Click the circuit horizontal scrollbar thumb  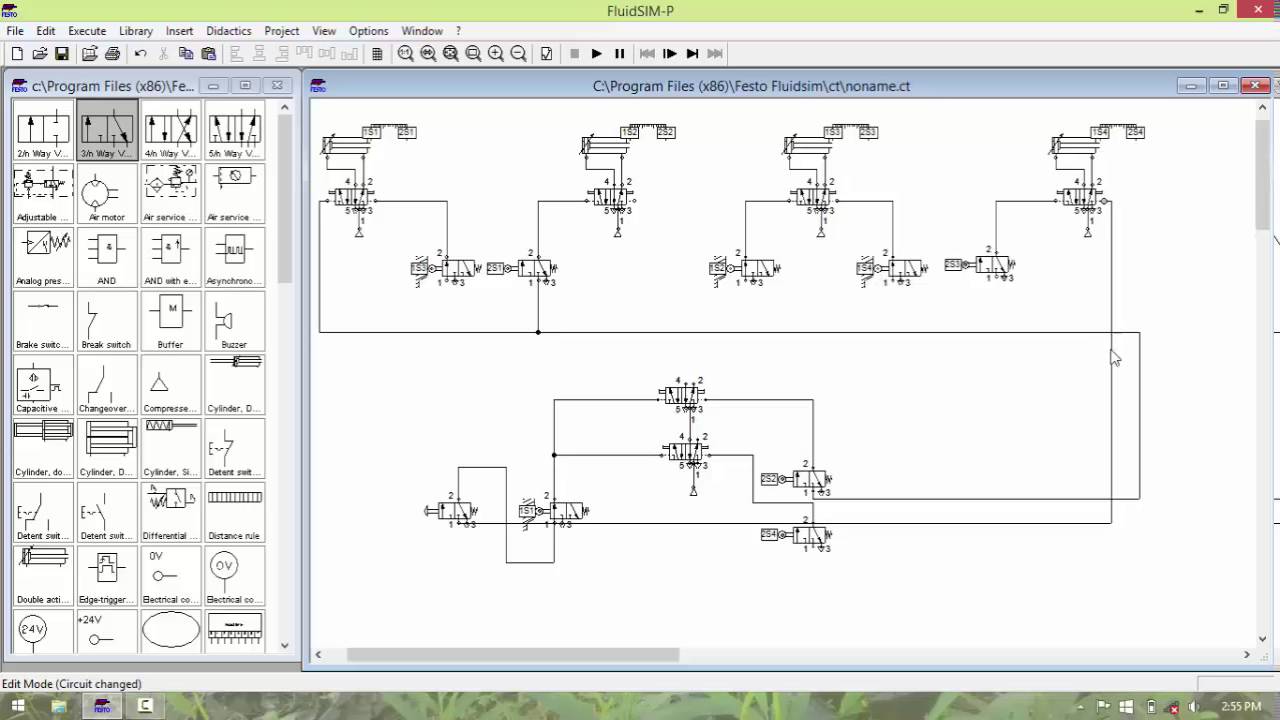(x=513, y=655)
